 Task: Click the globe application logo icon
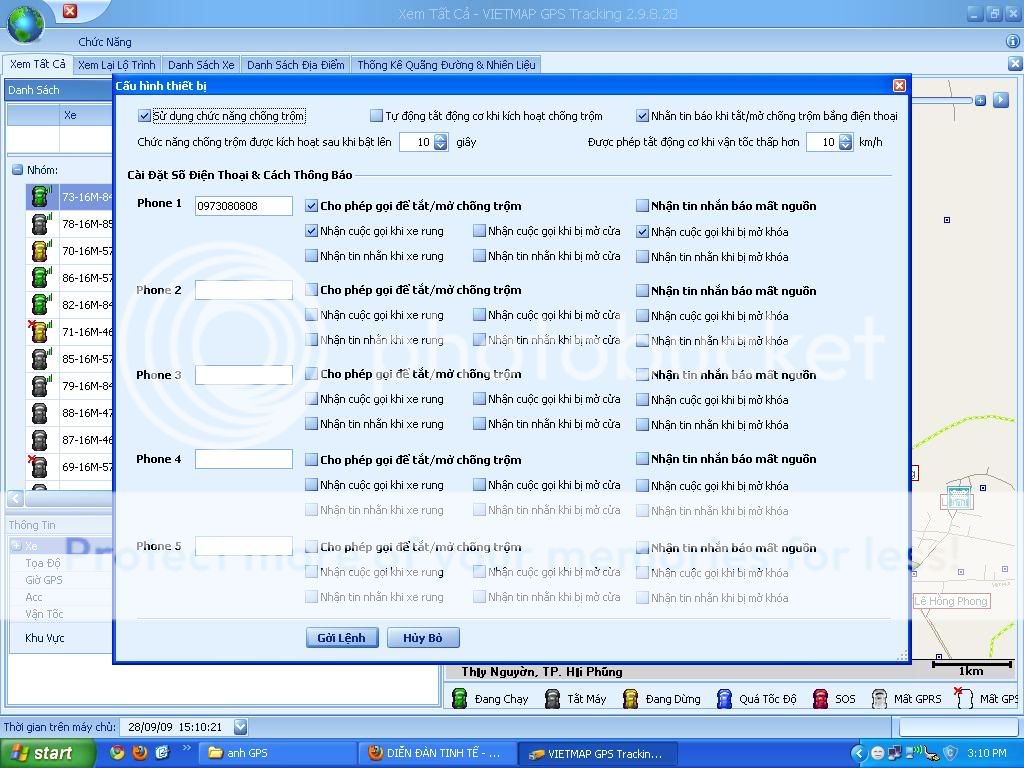coord(25,22)
